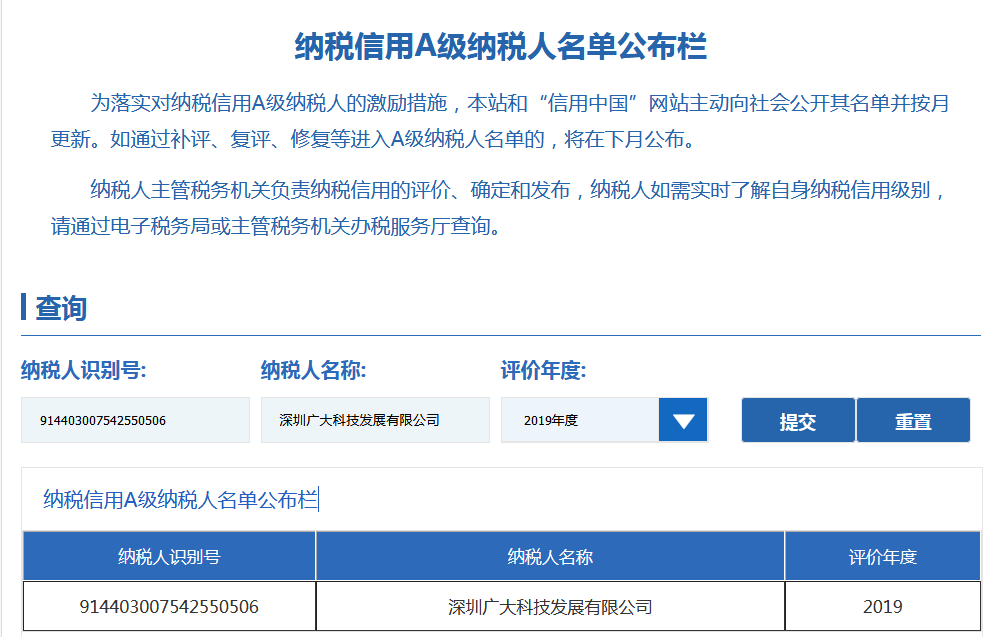Click the 查询 section heading

61,308
